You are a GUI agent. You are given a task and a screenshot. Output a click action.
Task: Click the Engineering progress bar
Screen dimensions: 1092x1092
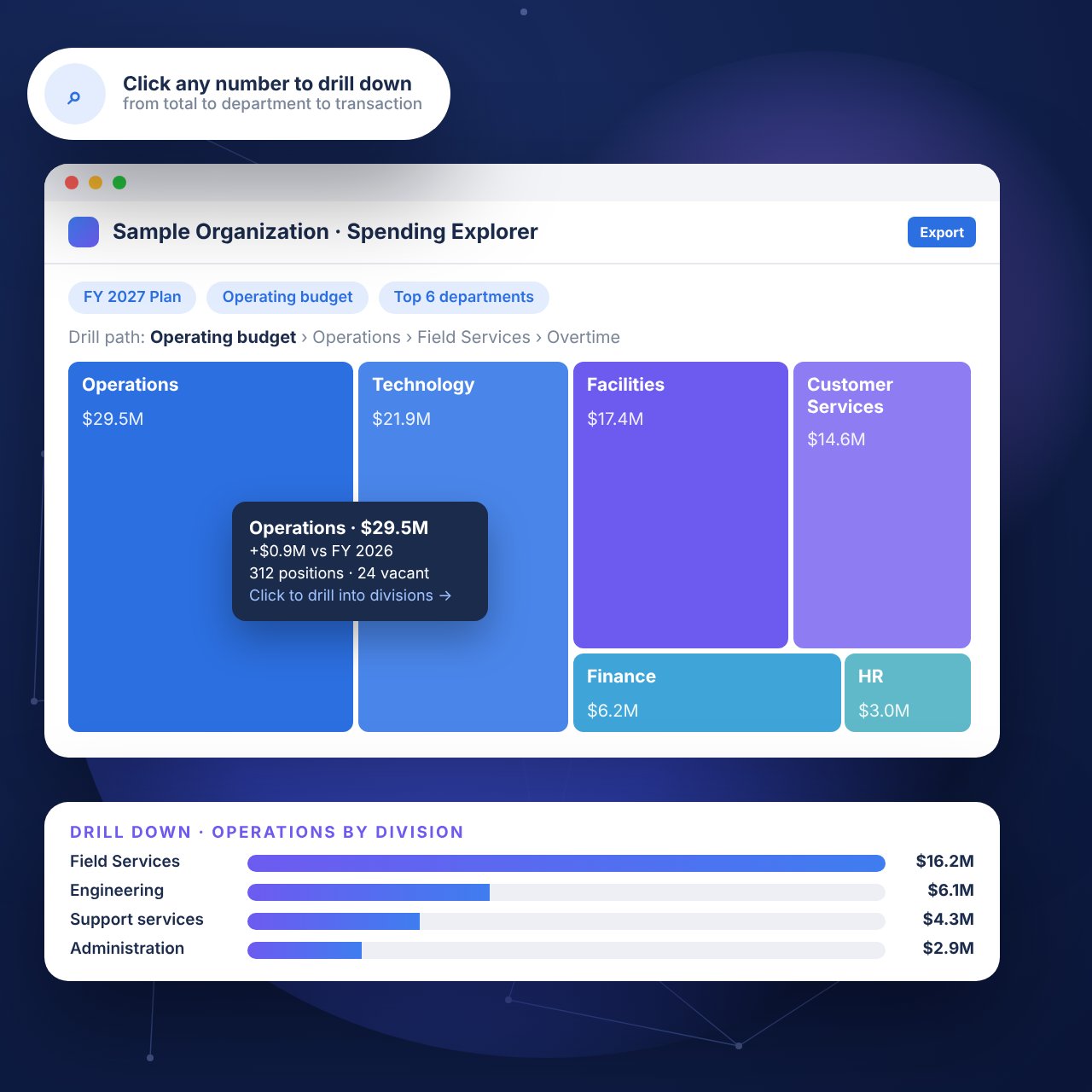point(566,892)
